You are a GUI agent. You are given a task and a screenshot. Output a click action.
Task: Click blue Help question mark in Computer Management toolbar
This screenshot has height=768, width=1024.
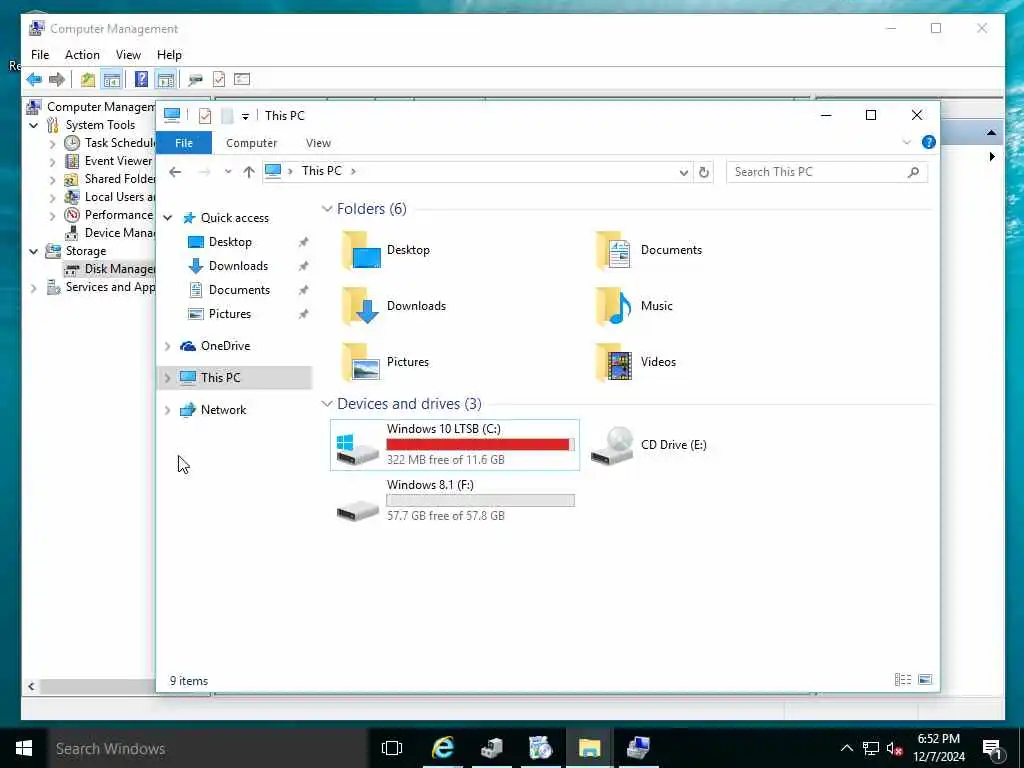click(141, 80)
